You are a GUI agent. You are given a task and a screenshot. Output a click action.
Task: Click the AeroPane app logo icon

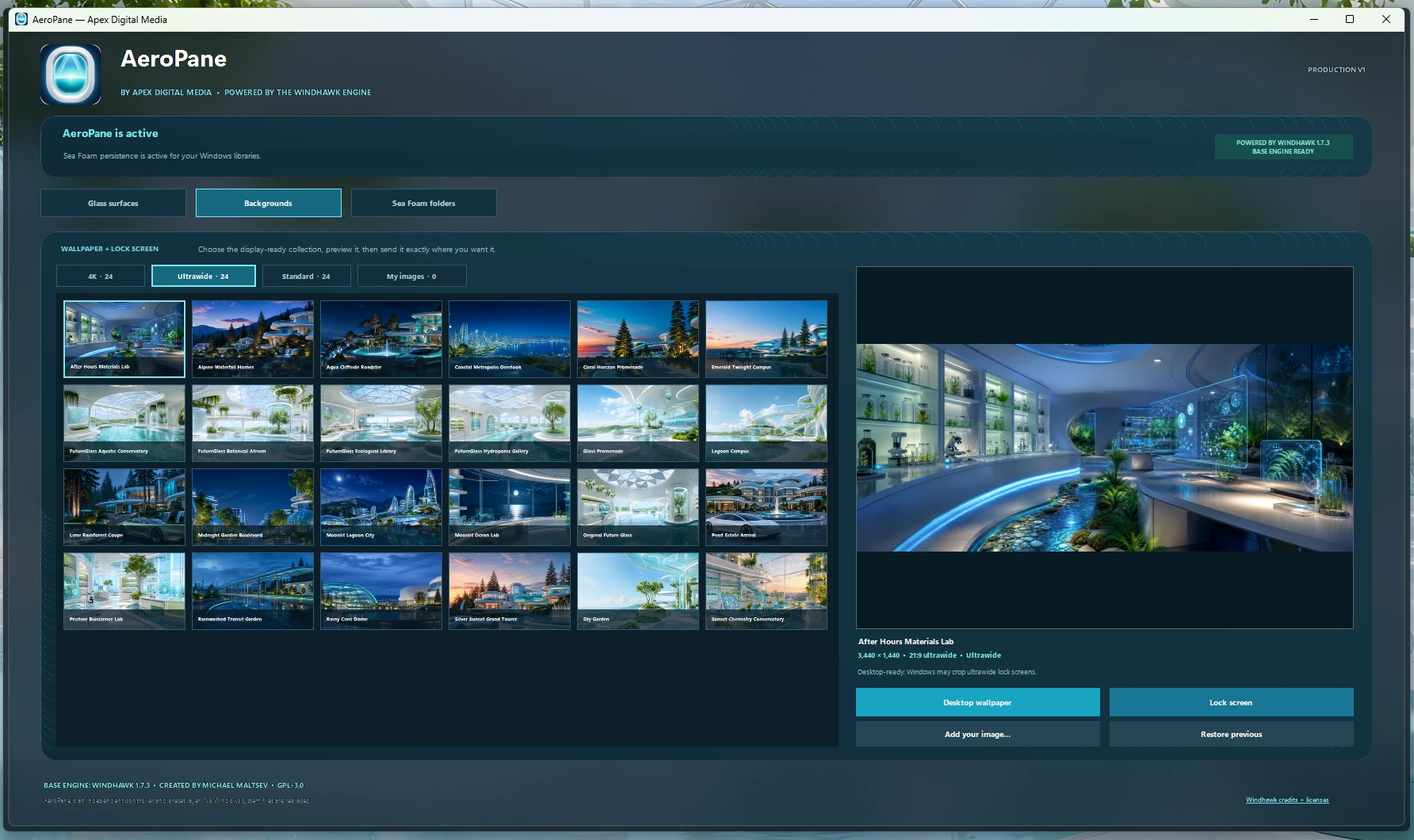pyautogui.click(x=71, y=74)
